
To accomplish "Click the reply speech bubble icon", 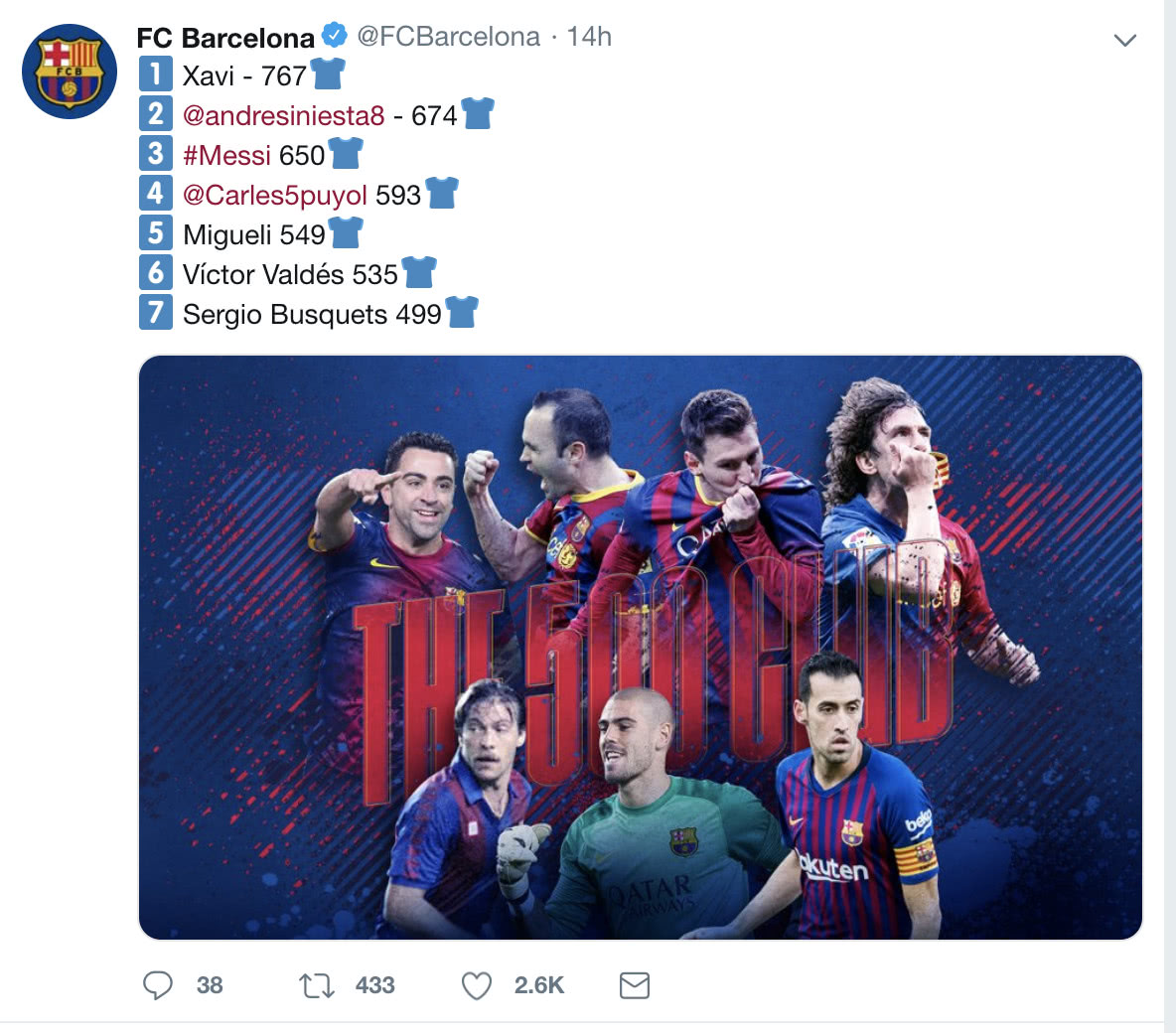I will [158, 985].
